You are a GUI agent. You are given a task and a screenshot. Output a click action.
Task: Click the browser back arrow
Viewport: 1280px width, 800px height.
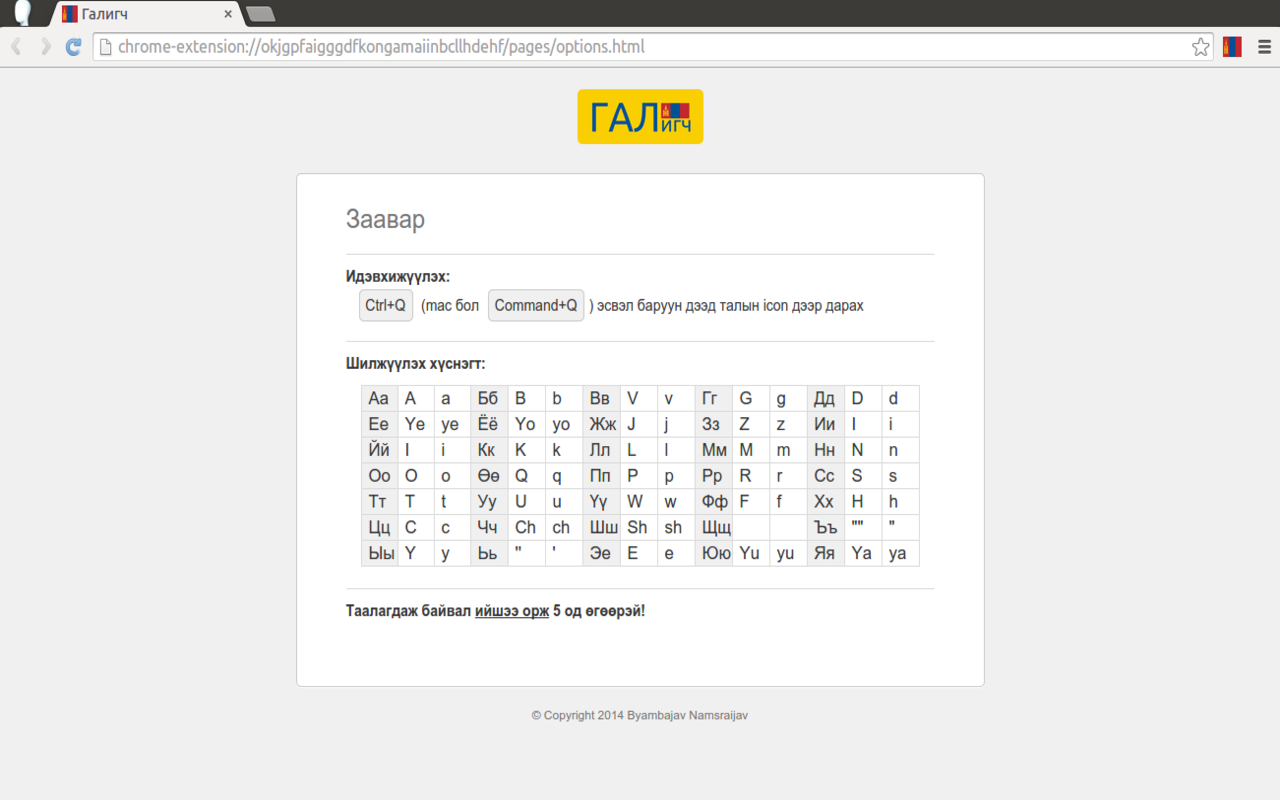pos(16,47)
